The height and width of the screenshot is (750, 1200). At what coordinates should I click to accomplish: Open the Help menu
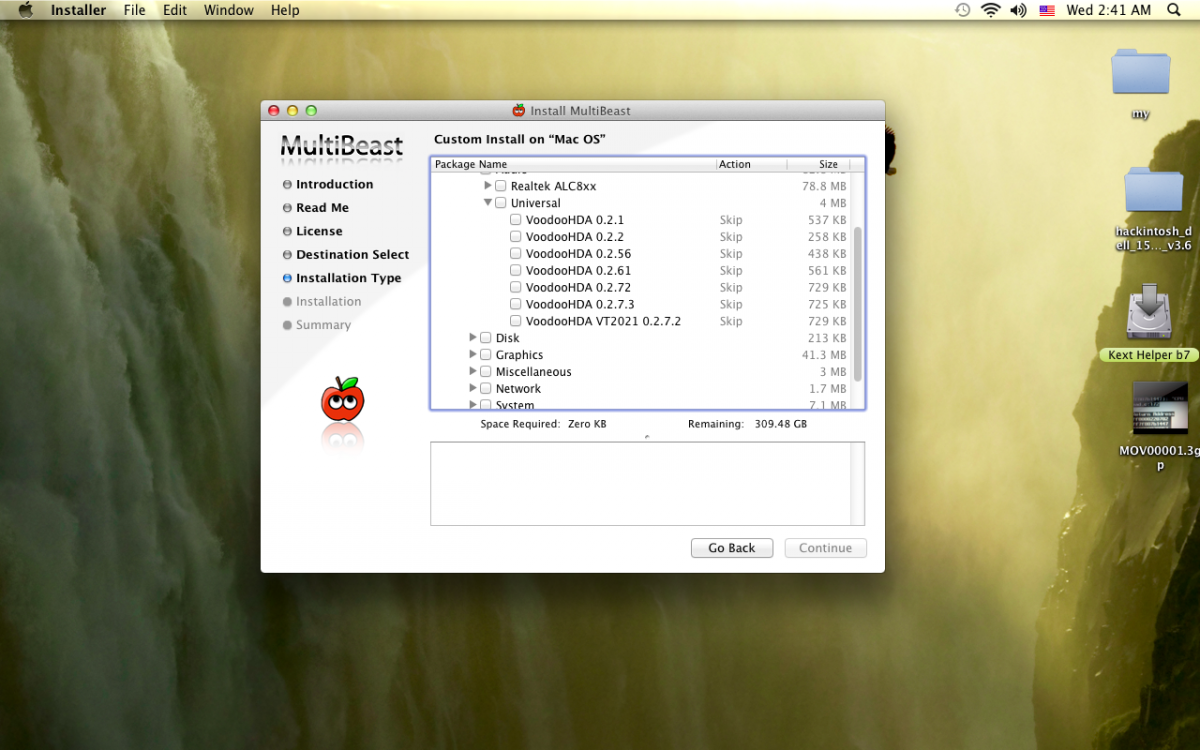click(285, 10)
